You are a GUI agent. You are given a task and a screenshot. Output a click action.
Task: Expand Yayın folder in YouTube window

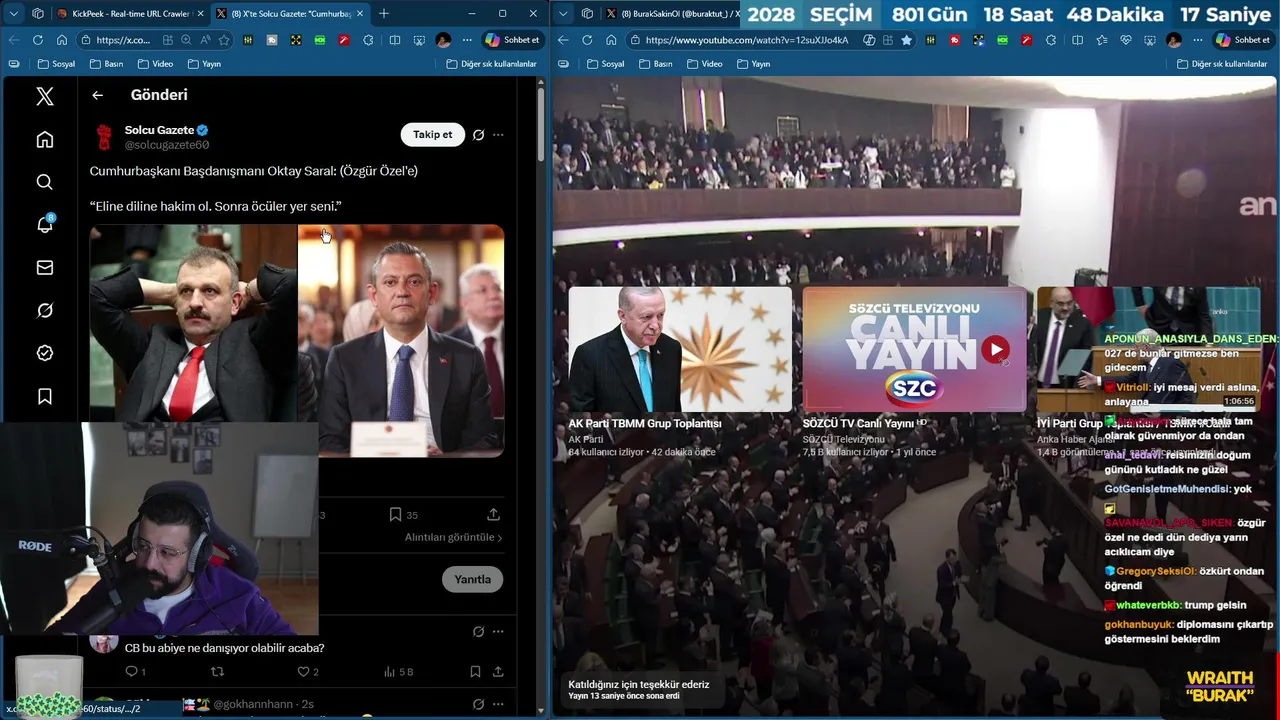pyautogui.click(x=753, y=64)
